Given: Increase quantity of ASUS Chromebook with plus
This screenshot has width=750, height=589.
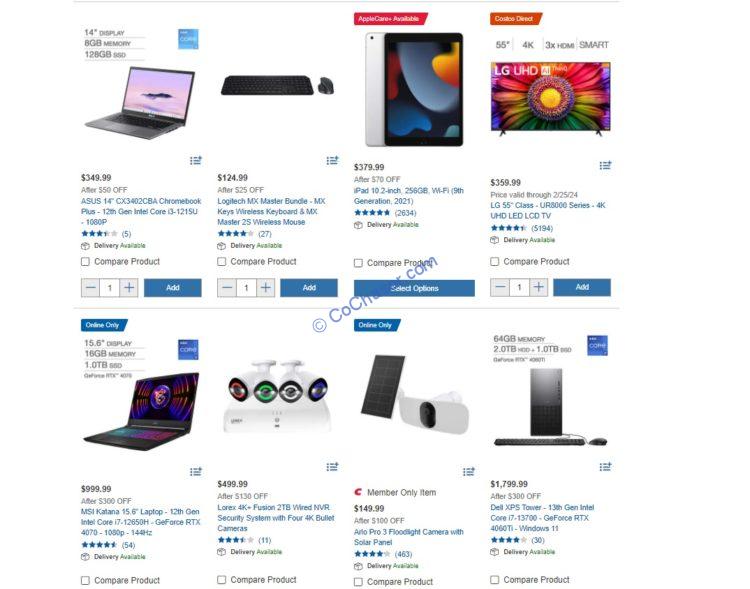Looking at the screenshot, I should tap(129, 288).
